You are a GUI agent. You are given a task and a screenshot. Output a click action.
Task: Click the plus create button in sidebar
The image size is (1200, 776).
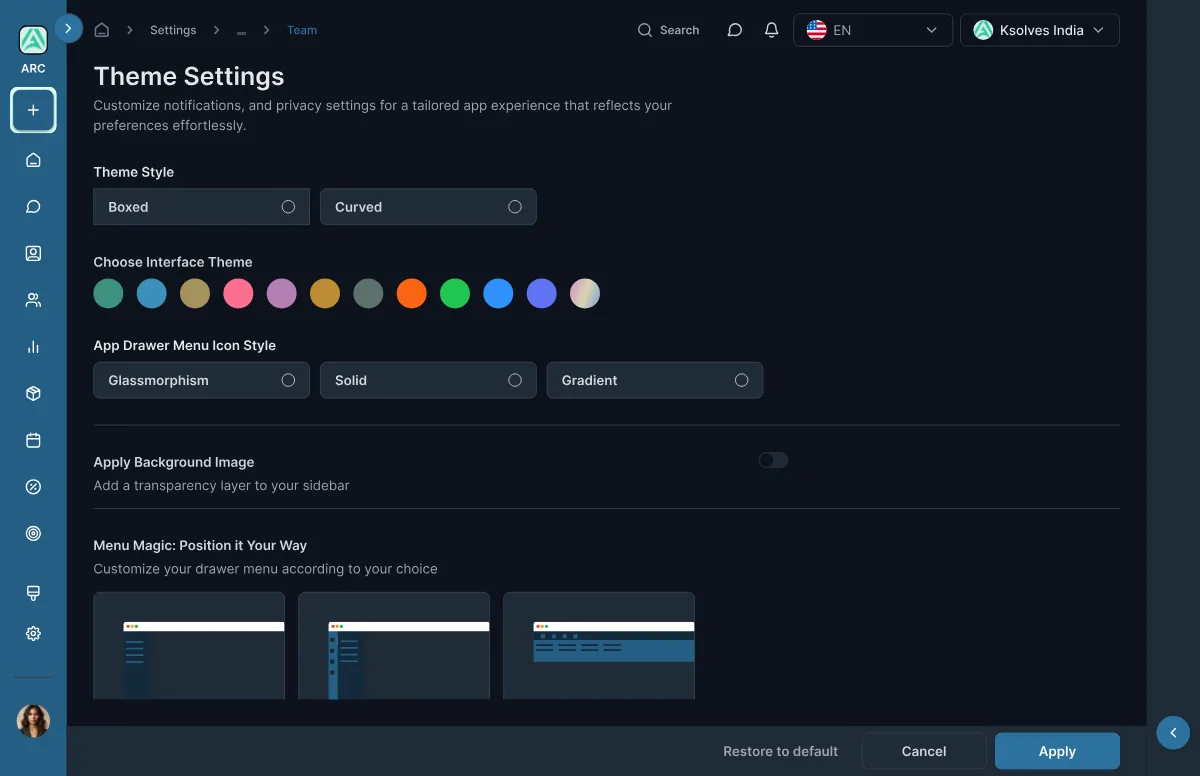tap(33, 110)
